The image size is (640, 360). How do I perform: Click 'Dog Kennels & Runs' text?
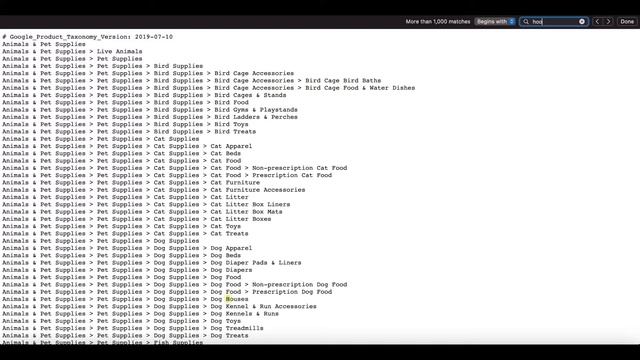pos(244,314)
